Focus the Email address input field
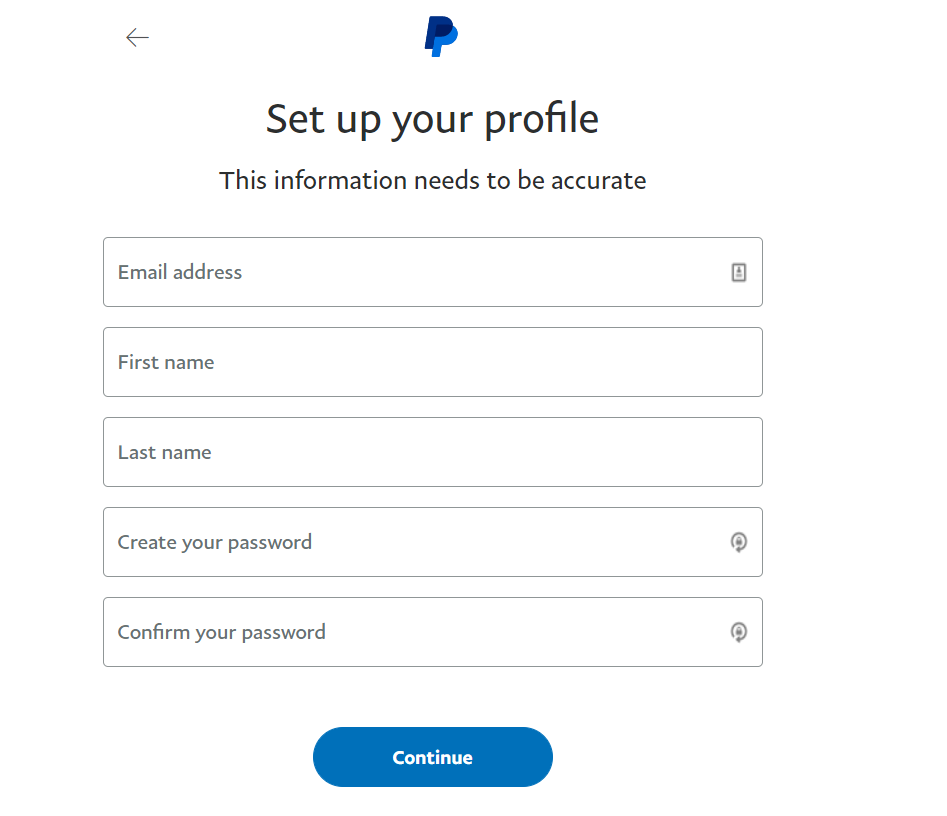Image resolution: width=947 pixels, height=816 pixels. click(432, 272)
